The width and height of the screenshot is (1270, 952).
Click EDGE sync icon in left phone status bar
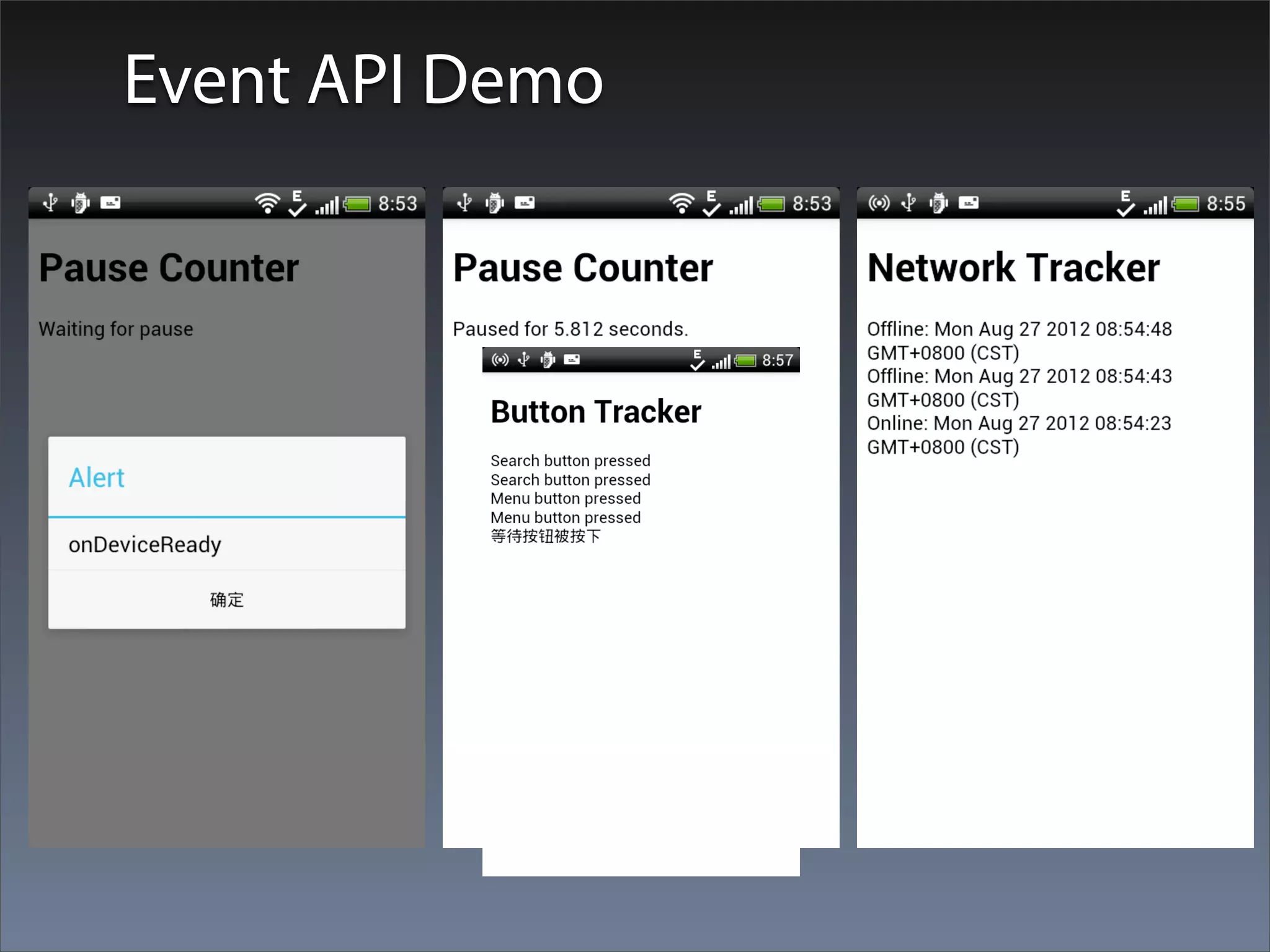coord(298,203)
